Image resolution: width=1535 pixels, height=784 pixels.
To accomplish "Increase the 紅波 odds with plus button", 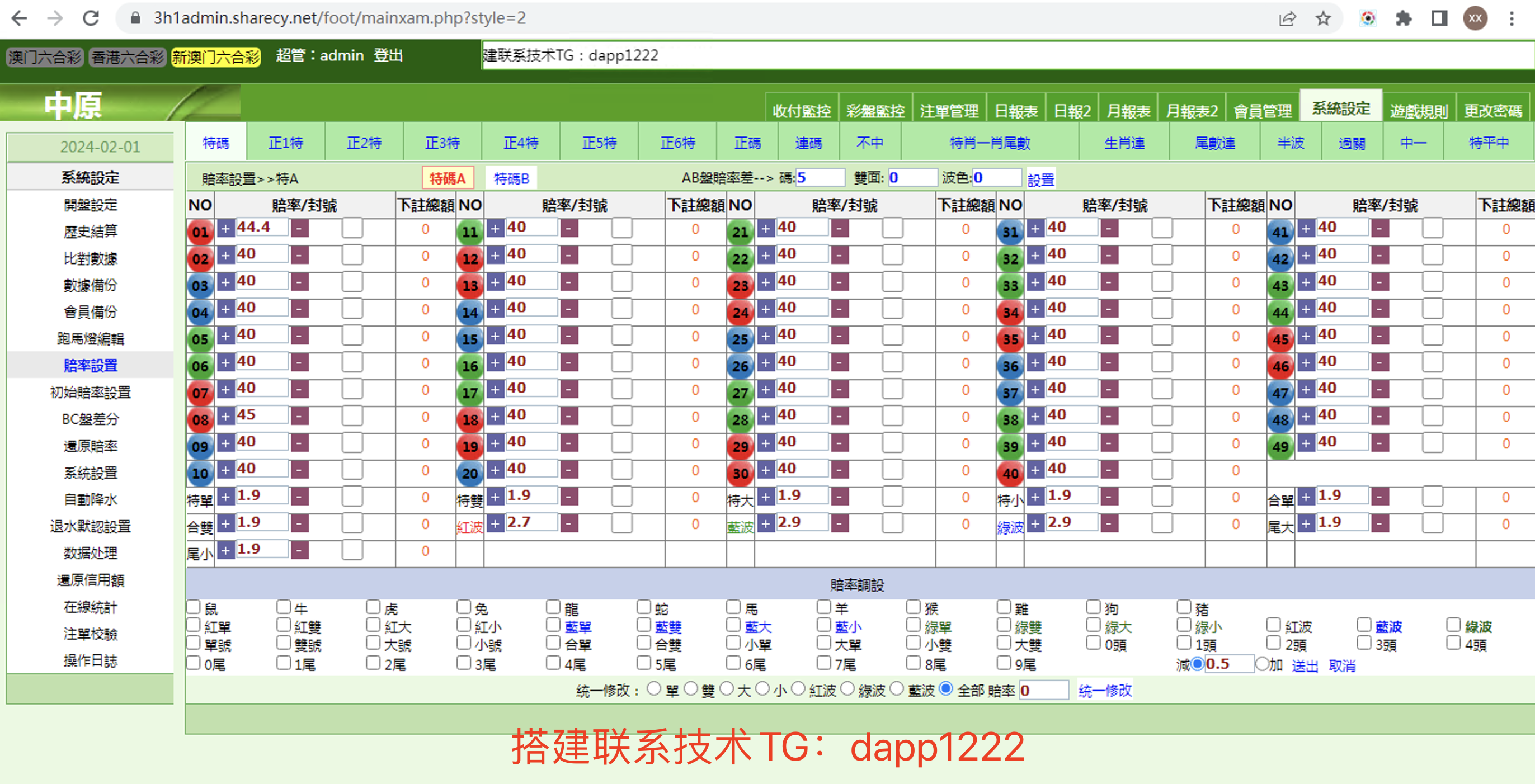I will (495, 523).
